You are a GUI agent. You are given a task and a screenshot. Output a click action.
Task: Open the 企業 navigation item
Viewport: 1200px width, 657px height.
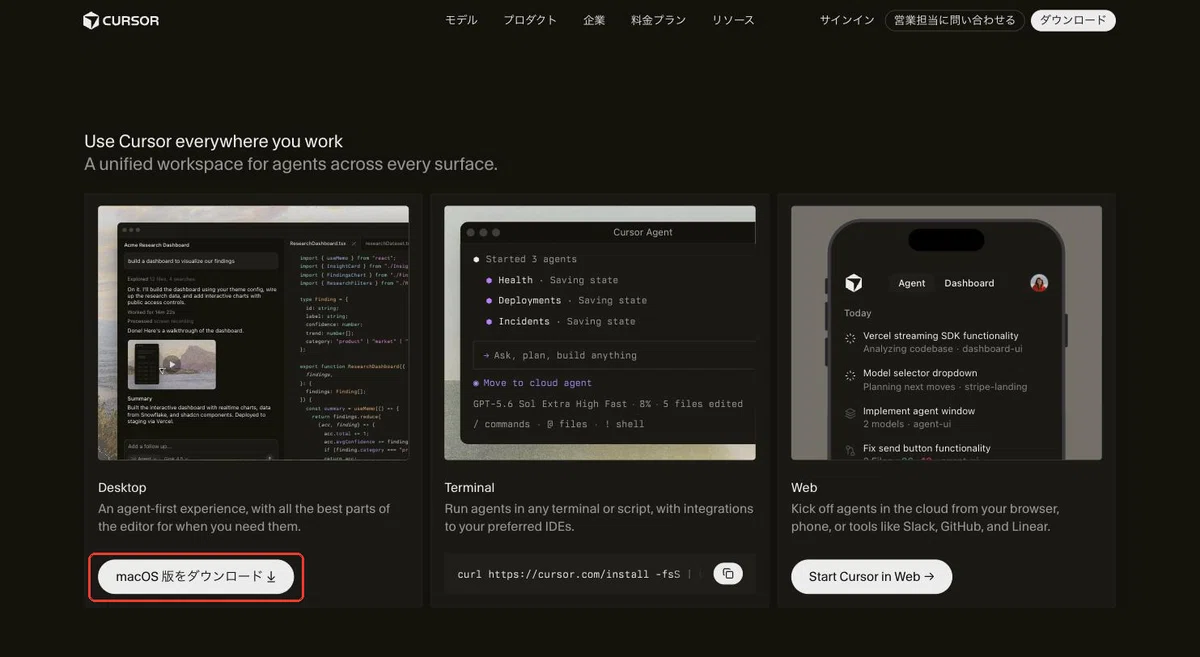click(594, 20)
